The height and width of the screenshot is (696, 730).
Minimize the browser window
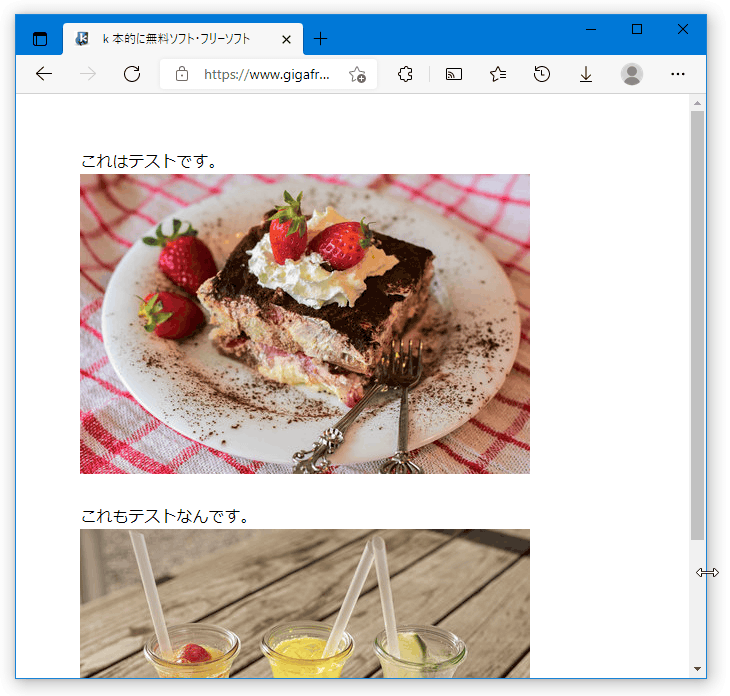pos(591,29)
